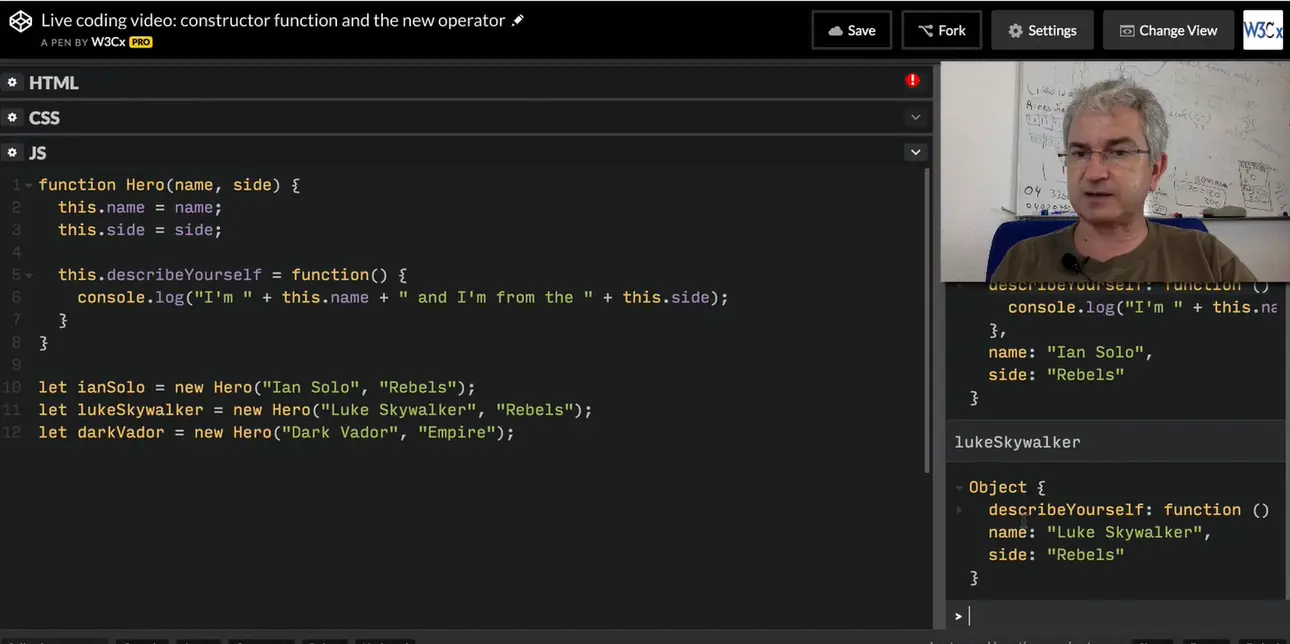The height and width of the screenshot is (644, 1290).
Task: Click the lukeSkywalker console command entry
Action: pyautogui.click(x=1017, y=442)
